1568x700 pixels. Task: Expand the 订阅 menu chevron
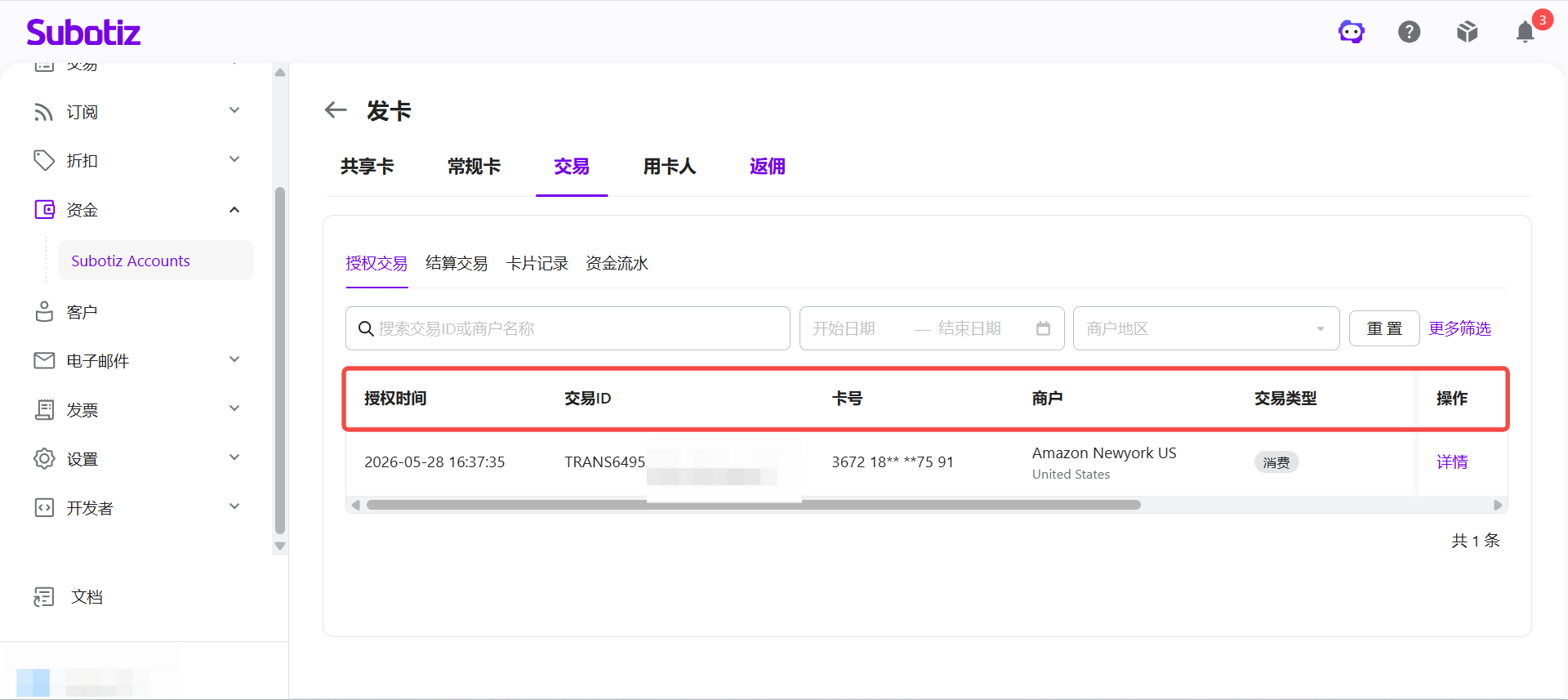coord(234,110)
